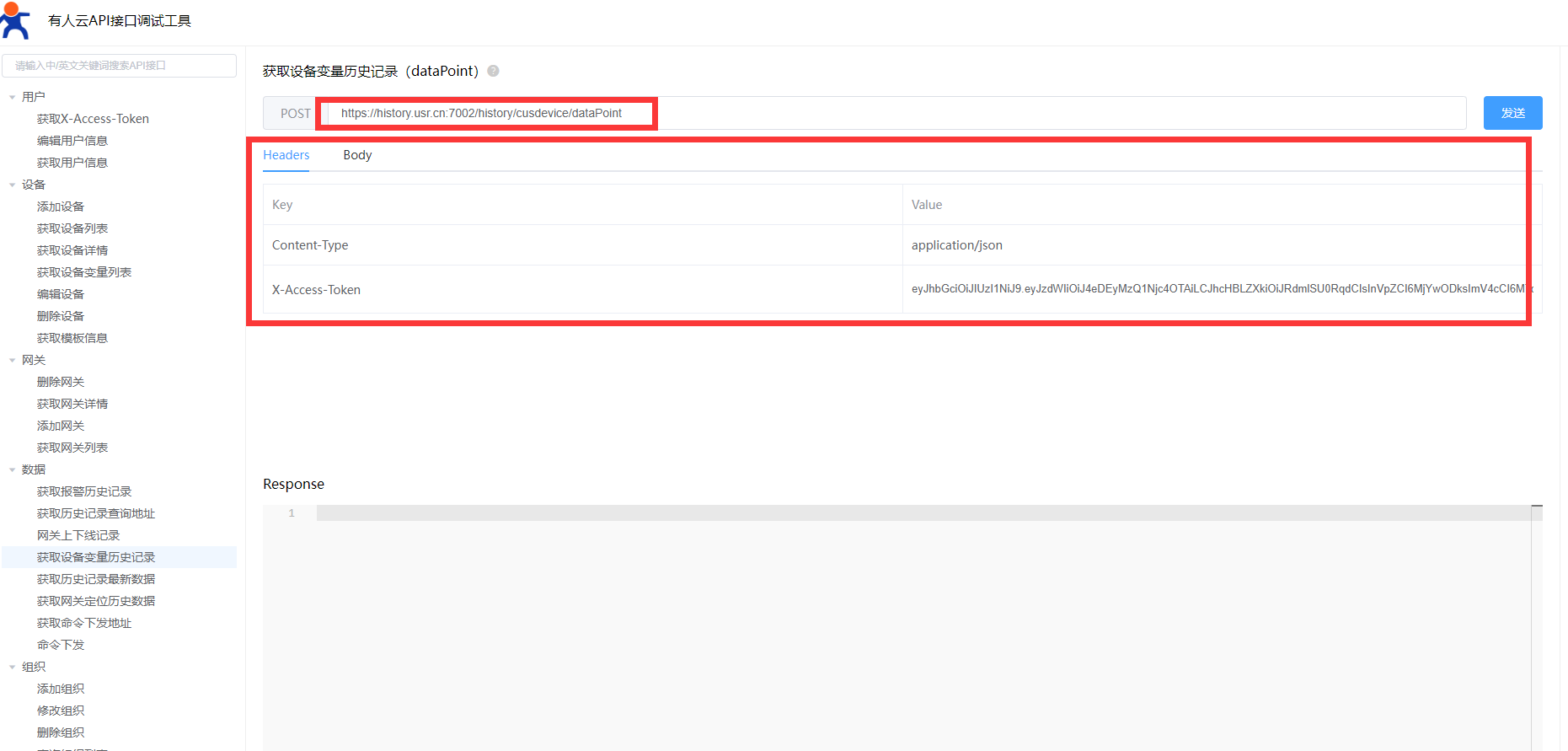Collapse the 设备 tree group
This screenshot has height=751, width=1568.
13,185
